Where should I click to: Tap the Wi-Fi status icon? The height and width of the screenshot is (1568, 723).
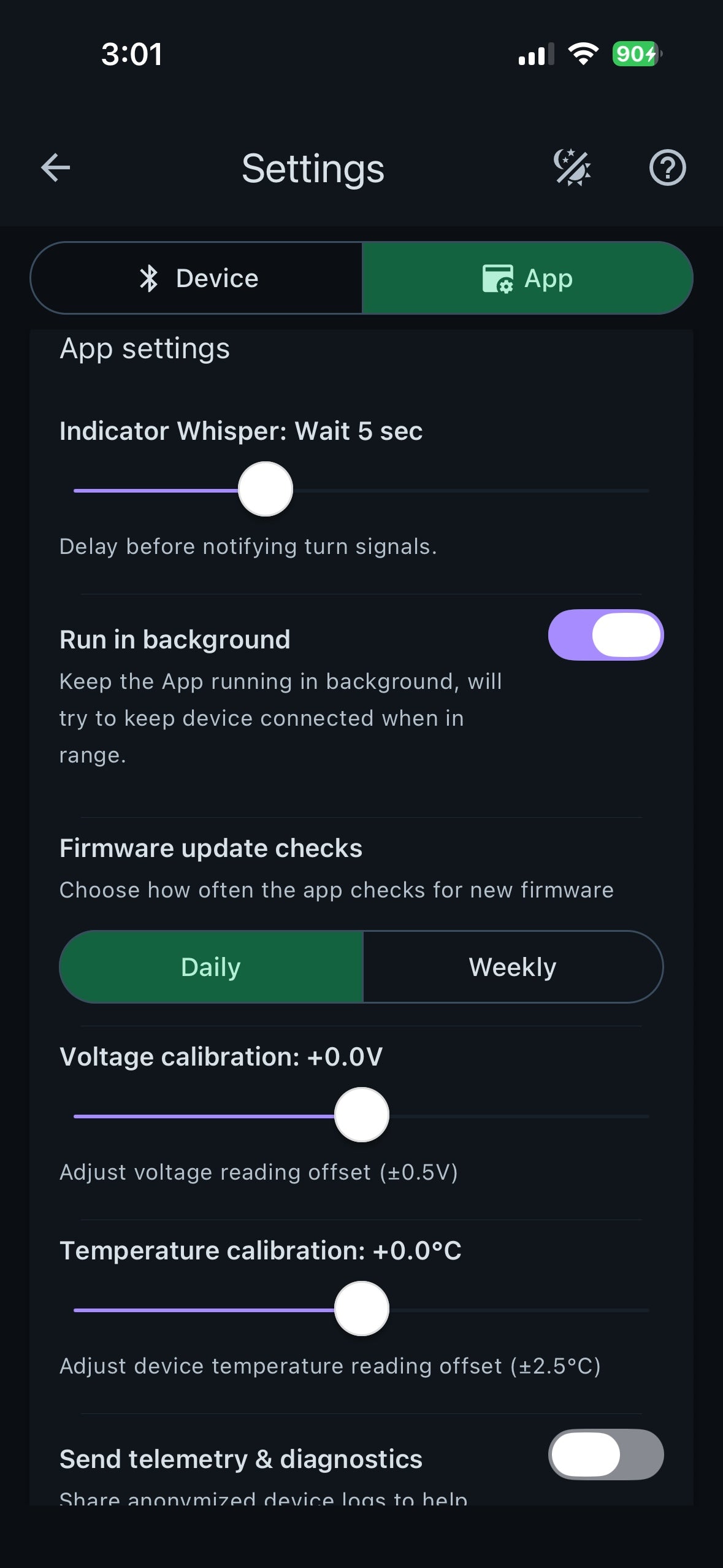(x=583, y=54)
